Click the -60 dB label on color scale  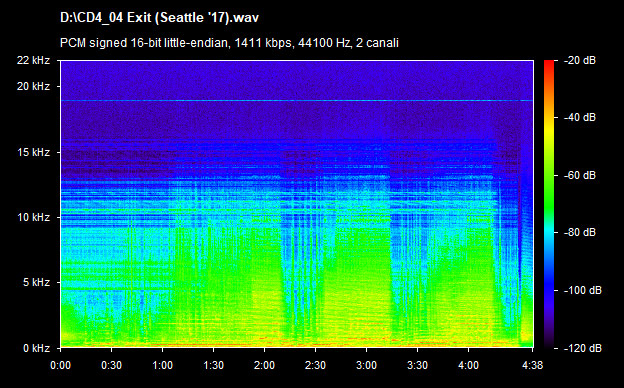point(580,175)
